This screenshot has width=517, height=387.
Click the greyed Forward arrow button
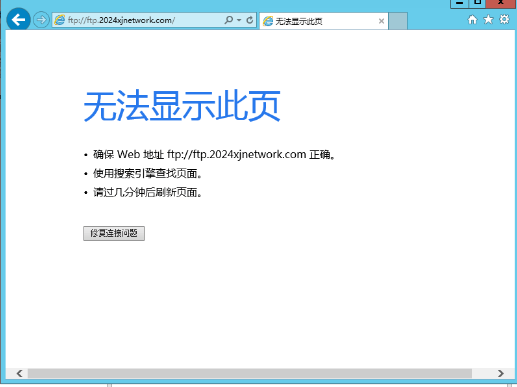41,20
